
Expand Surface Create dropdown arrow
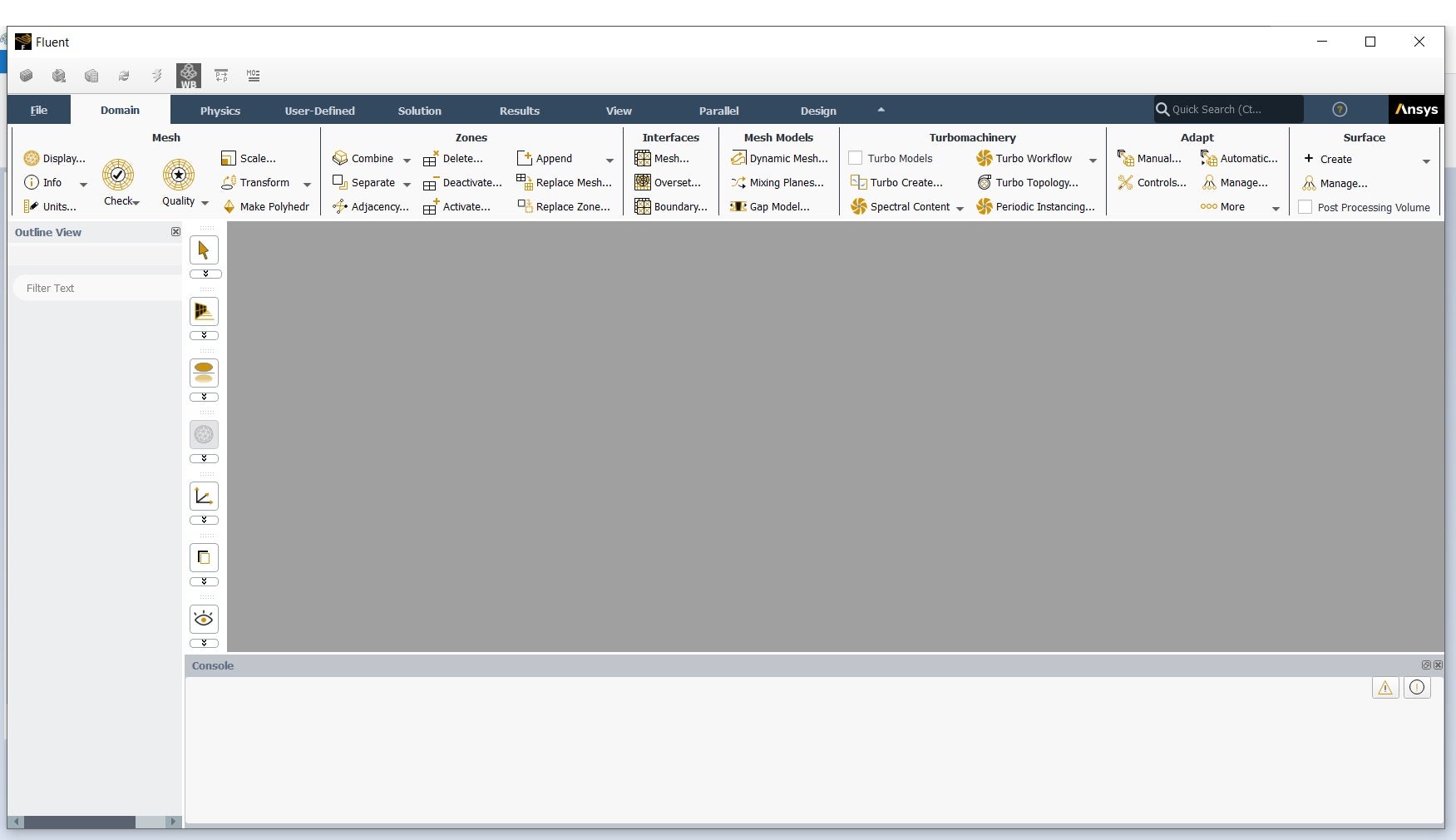click(1426, 161)
